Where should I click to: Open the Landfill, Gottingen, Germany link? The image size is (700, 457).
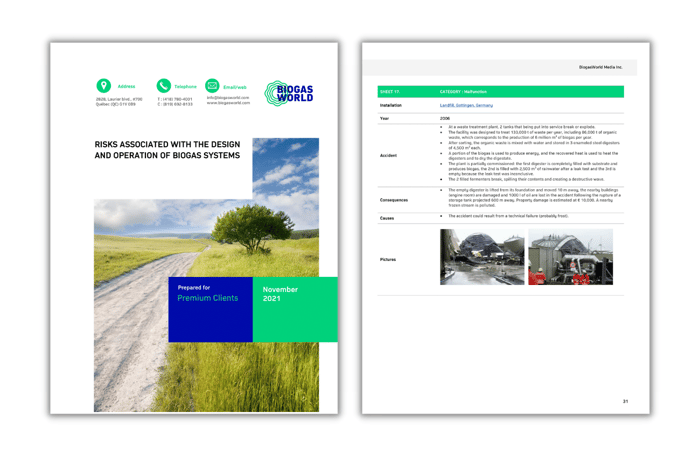click(x=465, y=105)
